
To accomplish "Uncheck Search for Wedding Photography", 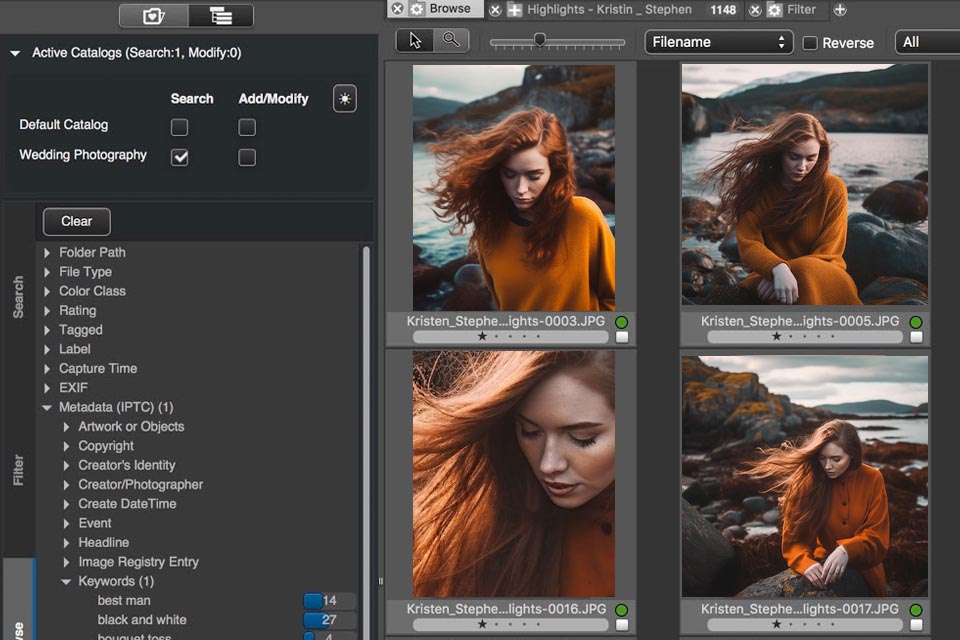I will coord(179,157).
